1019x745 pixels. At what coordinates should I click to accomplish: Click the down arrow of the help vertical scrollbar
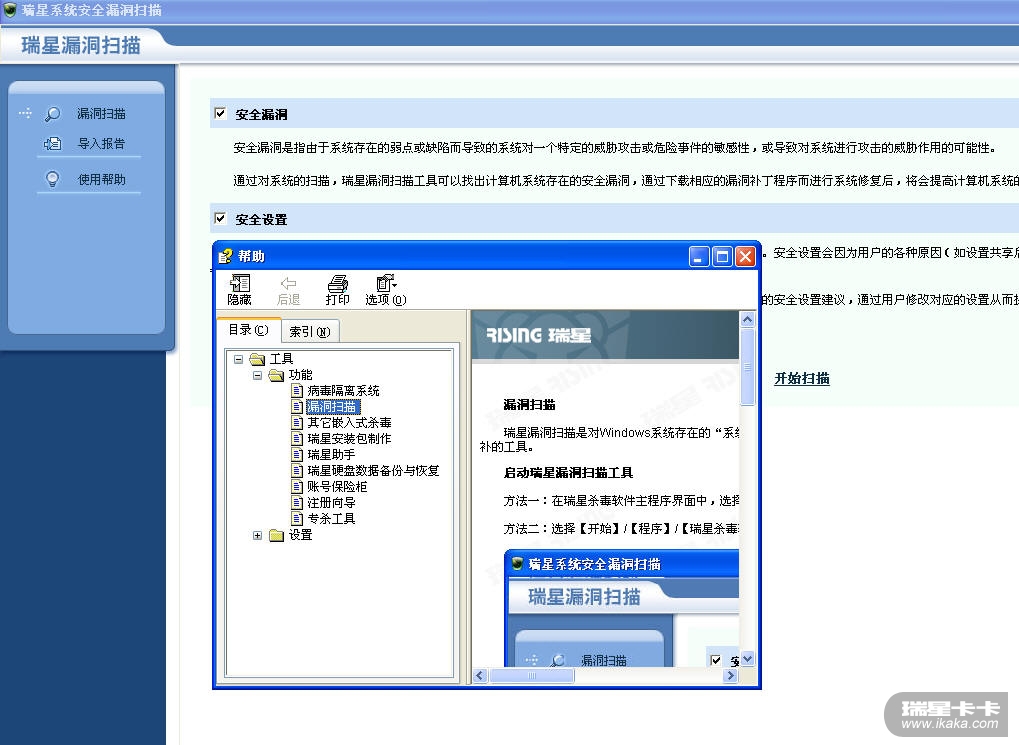click(x=747, y=659)
